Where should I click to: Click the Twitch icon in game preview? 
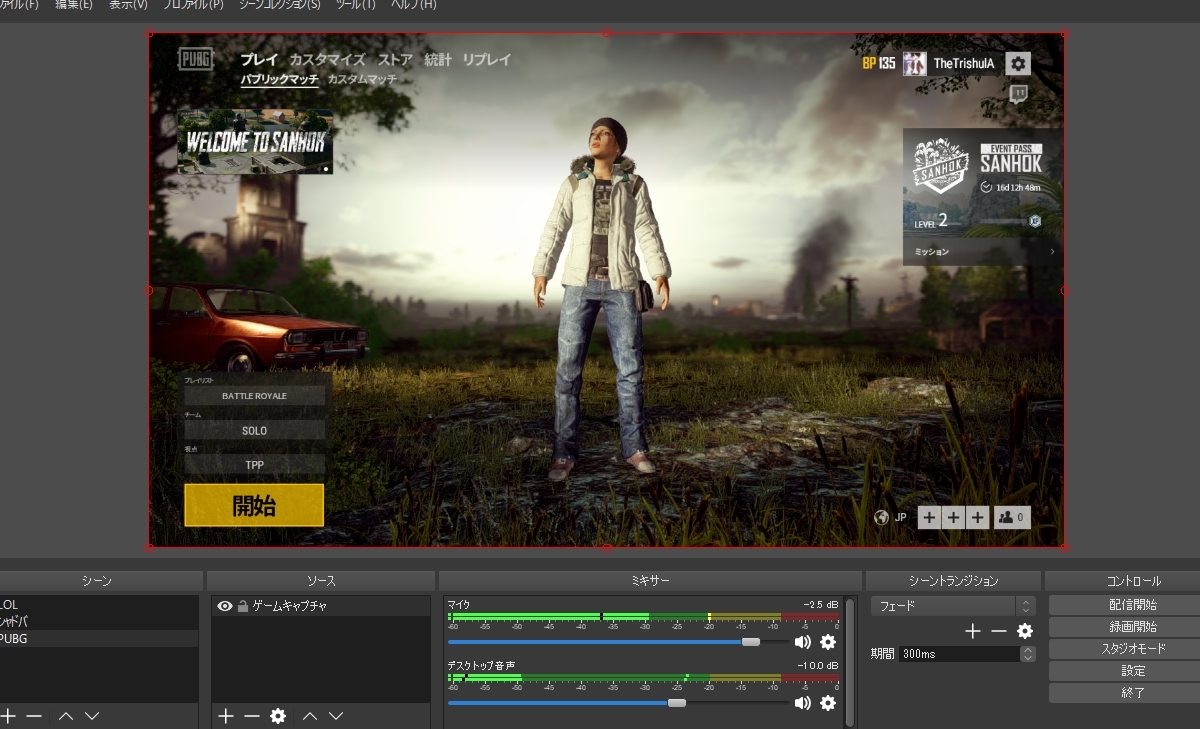1018,95
